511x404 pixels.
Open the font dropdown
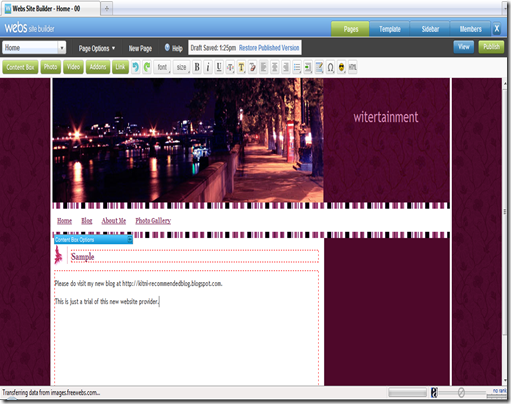162,67
